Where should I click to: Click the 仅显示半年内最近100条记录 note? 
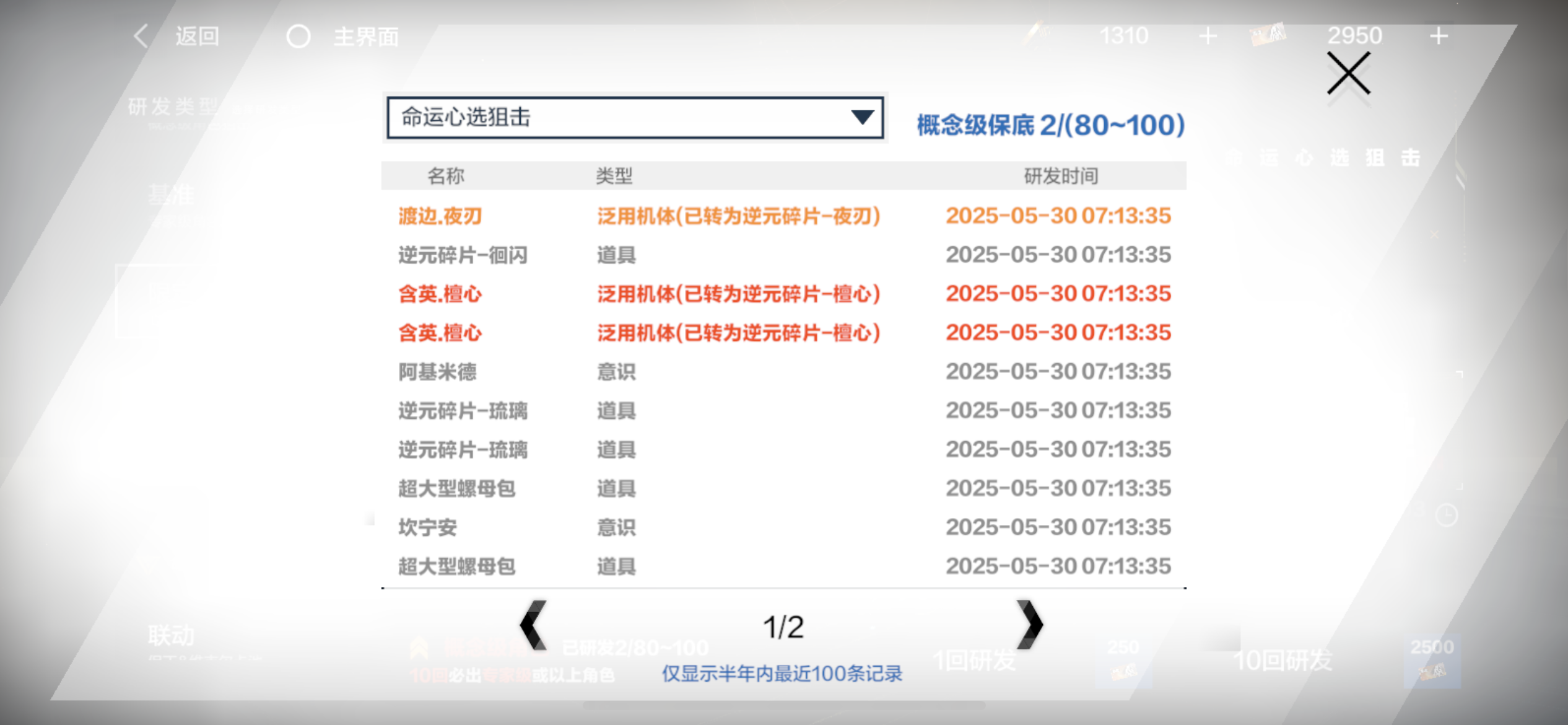tap(782, 674)
